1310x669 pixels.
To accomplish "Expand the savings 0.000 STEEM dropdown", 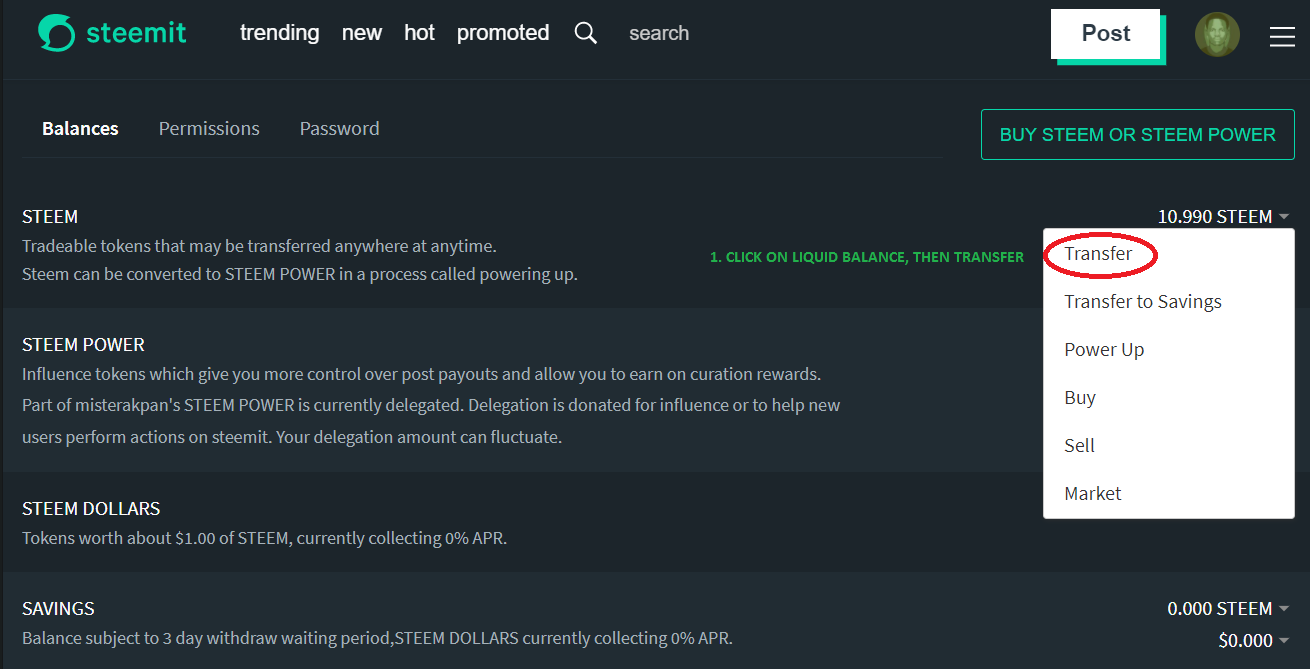I will 1228,608.
